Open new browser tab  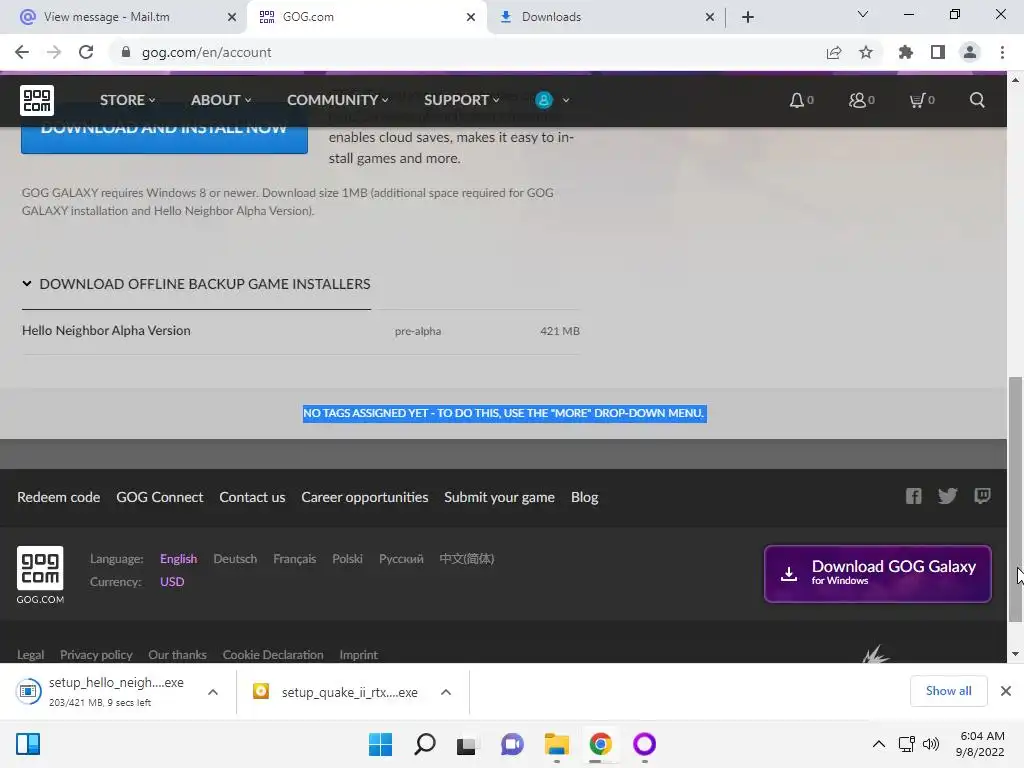point(748,17)
